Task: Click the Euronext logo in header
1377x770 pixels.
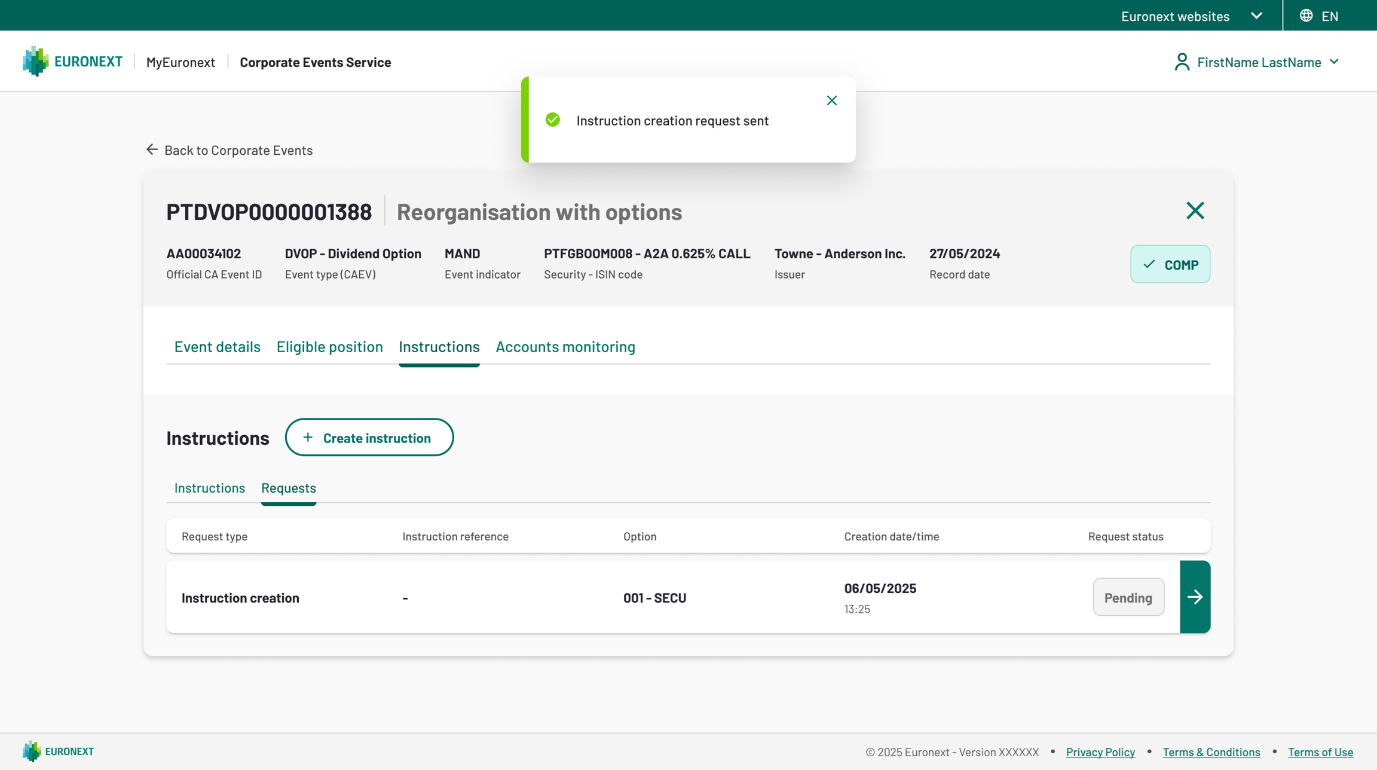Action: pyautogui.click(x=73, y=62)
